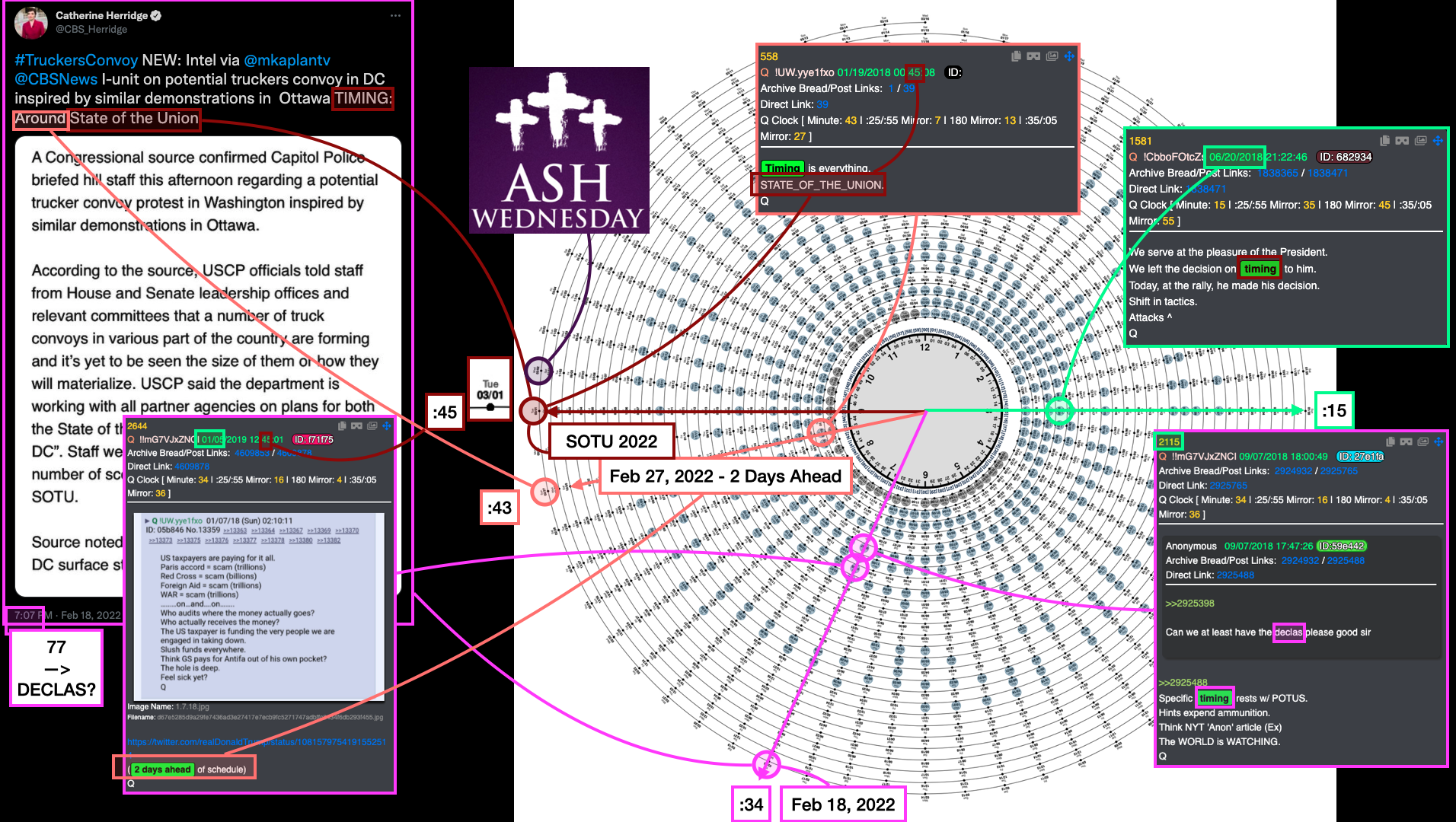Click the blue move arrows on post 558
The width and height of the screenshot is (1456, 822).
pos(1069,56)
